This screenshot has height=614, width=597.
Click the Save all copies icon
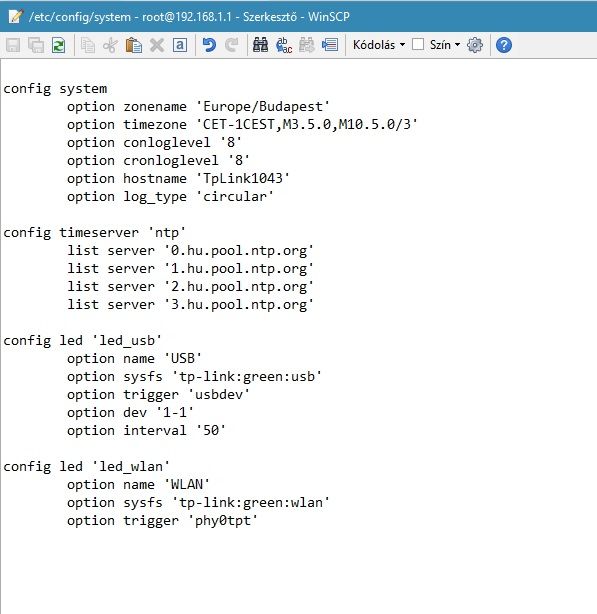[36, 45]
